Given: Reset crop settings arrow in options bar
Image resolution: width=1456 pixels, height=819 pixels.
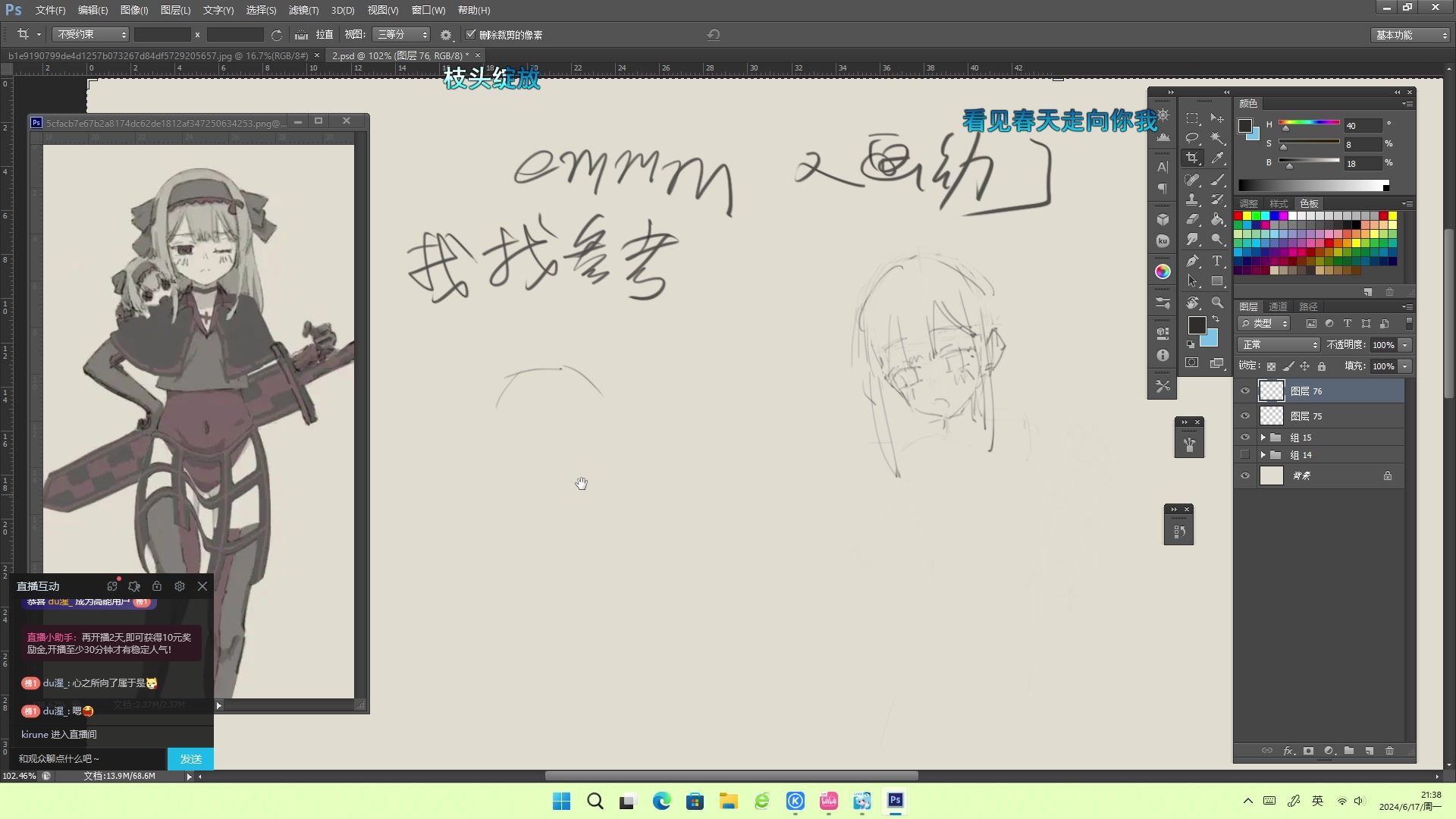Looking at the screenshot, I should pyautogui.click(x=713, y=35).
